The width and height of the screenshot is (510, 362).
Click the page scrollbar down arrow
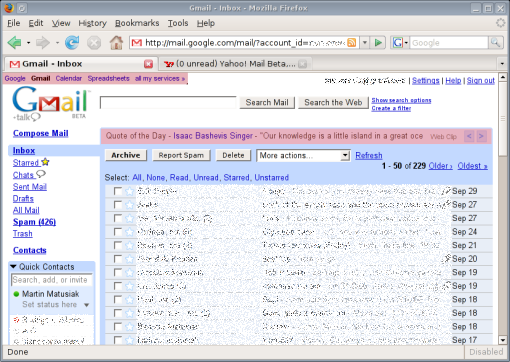tap(503, 340)
